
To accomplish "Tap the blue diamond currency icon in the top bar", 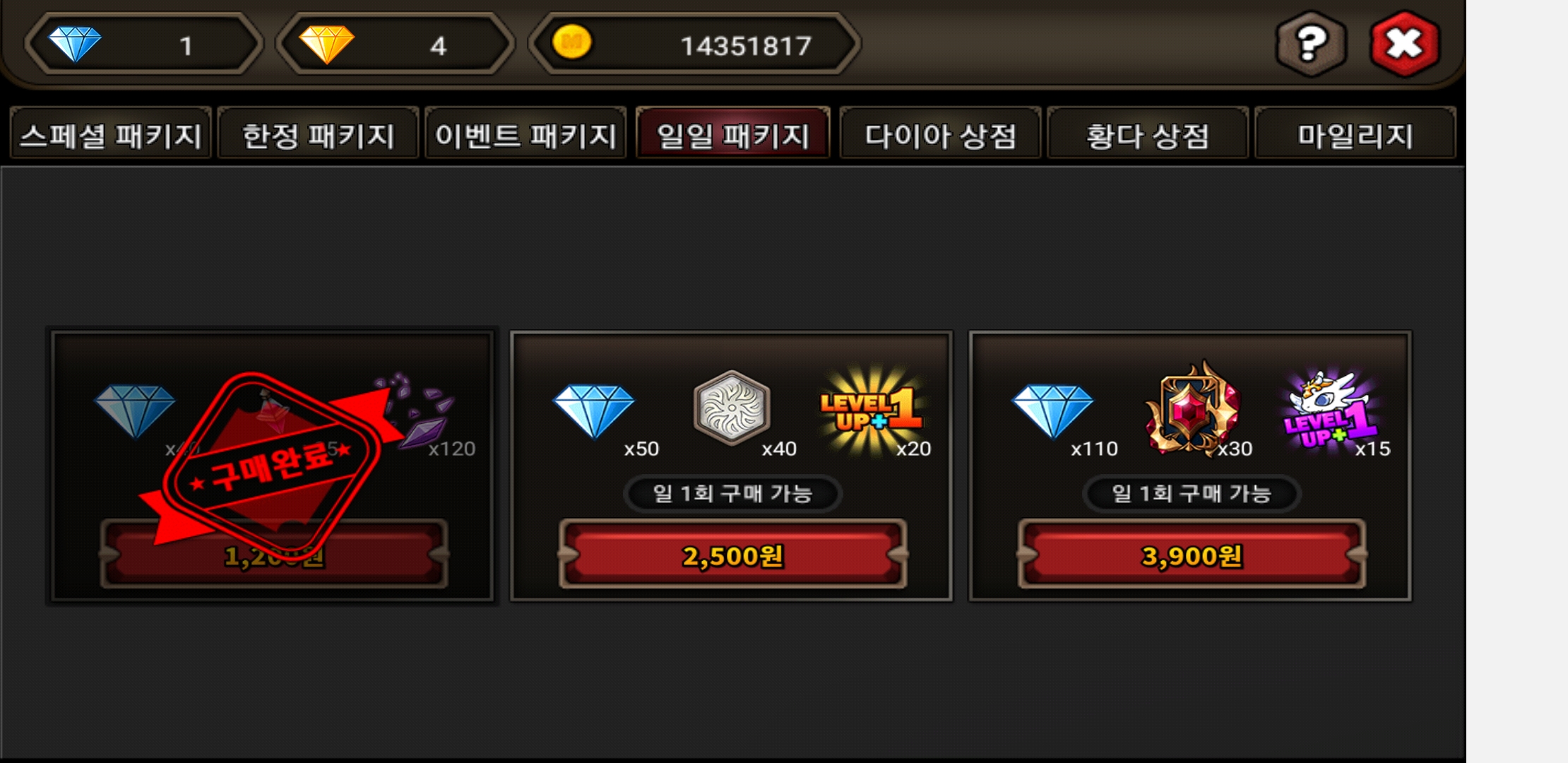I will (x=75, y=44).
